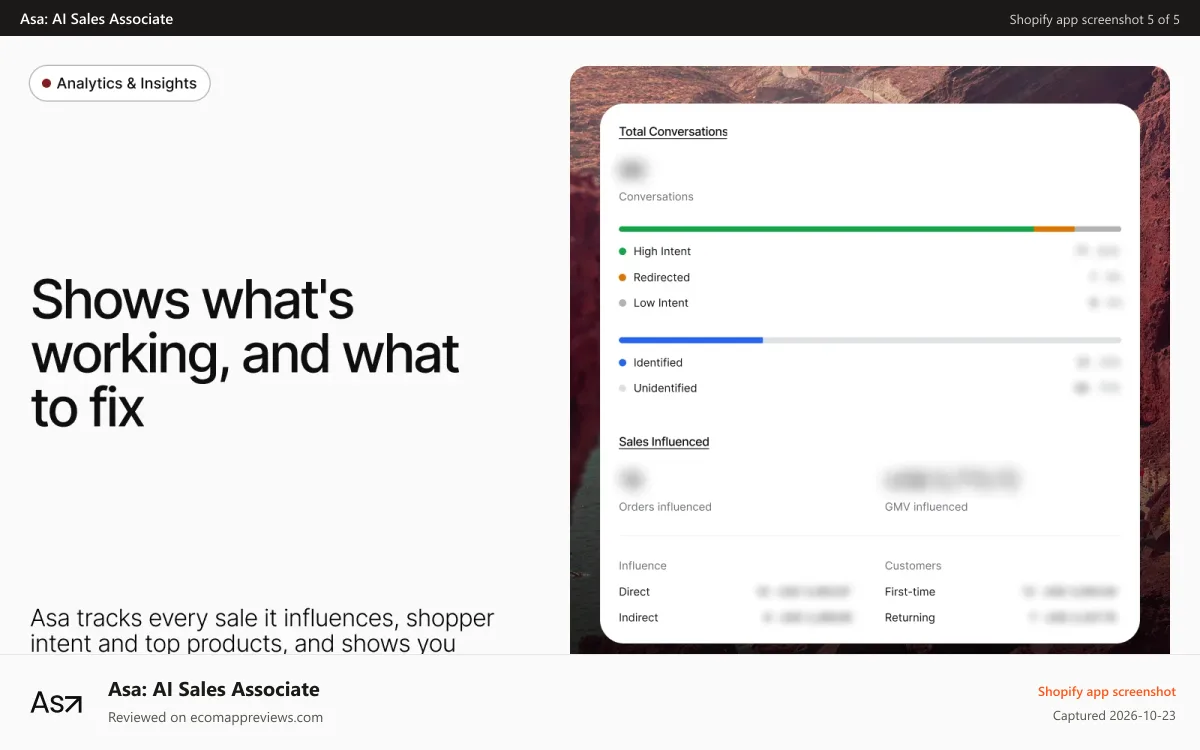Click the green High Intent dot
The image size is (1200, 750).
(x=622, y=251)
